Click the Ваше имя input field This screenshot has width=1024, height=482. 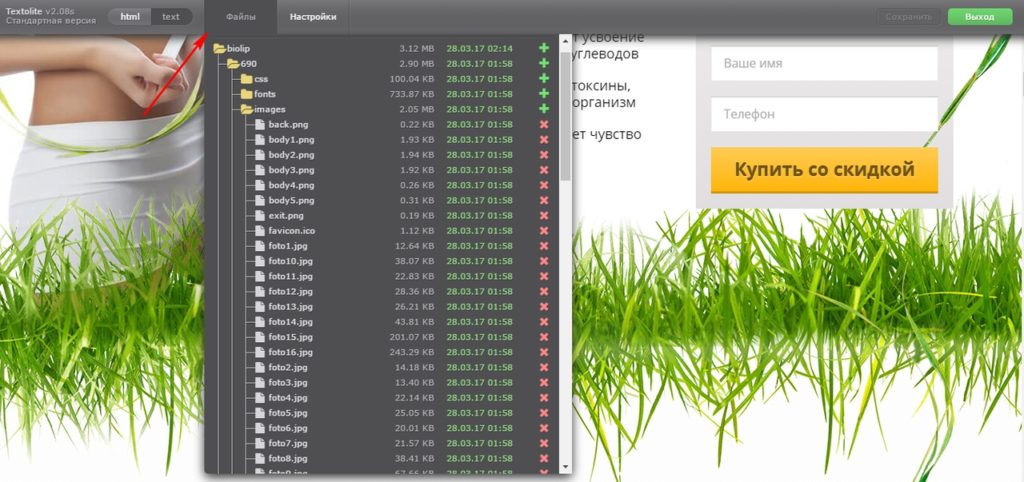(x=824, y=64)
